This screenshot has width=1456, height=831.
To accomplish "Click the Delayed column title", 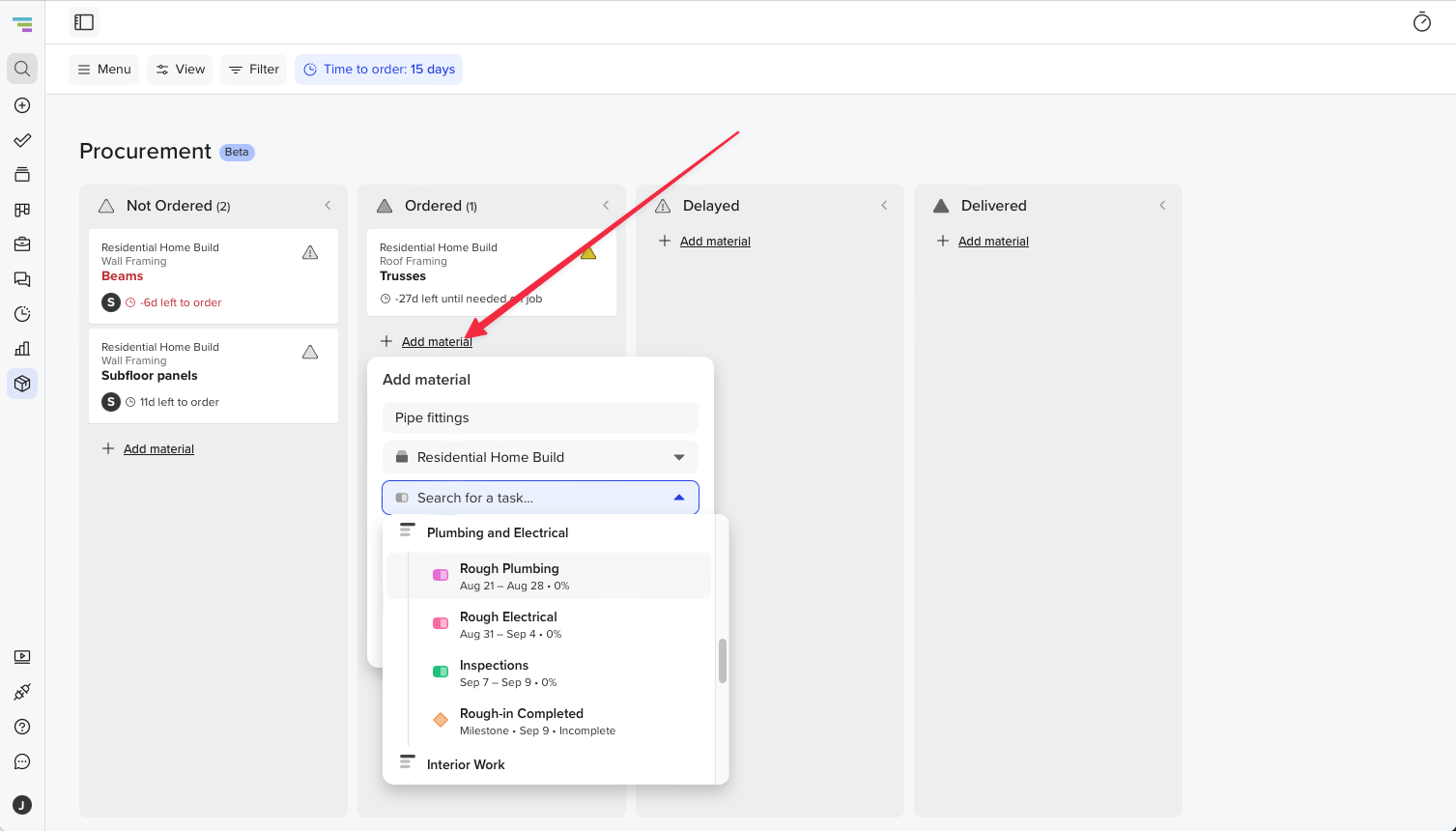I will pos(711,206).
